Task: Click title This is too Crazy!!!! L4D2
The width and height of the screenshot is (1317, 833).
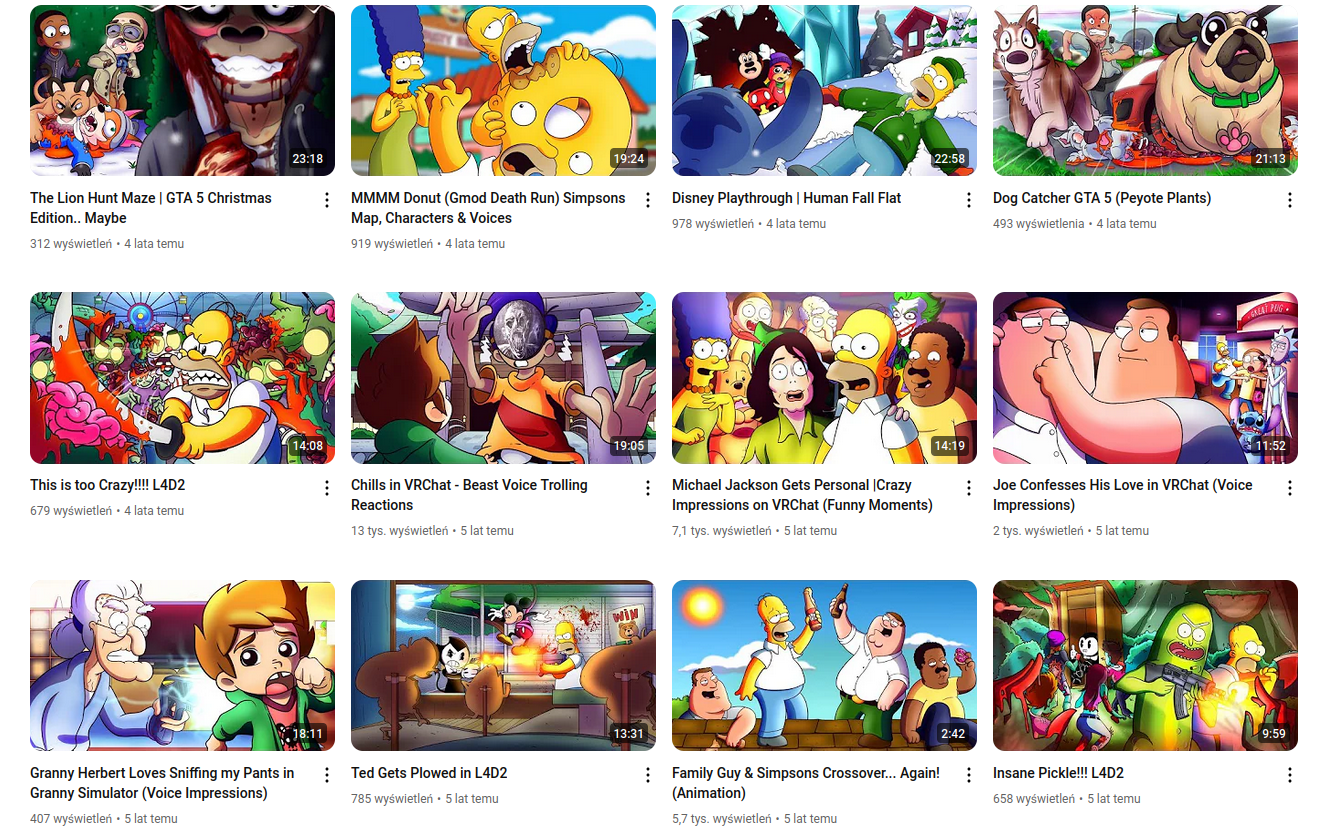Action: 107,485
